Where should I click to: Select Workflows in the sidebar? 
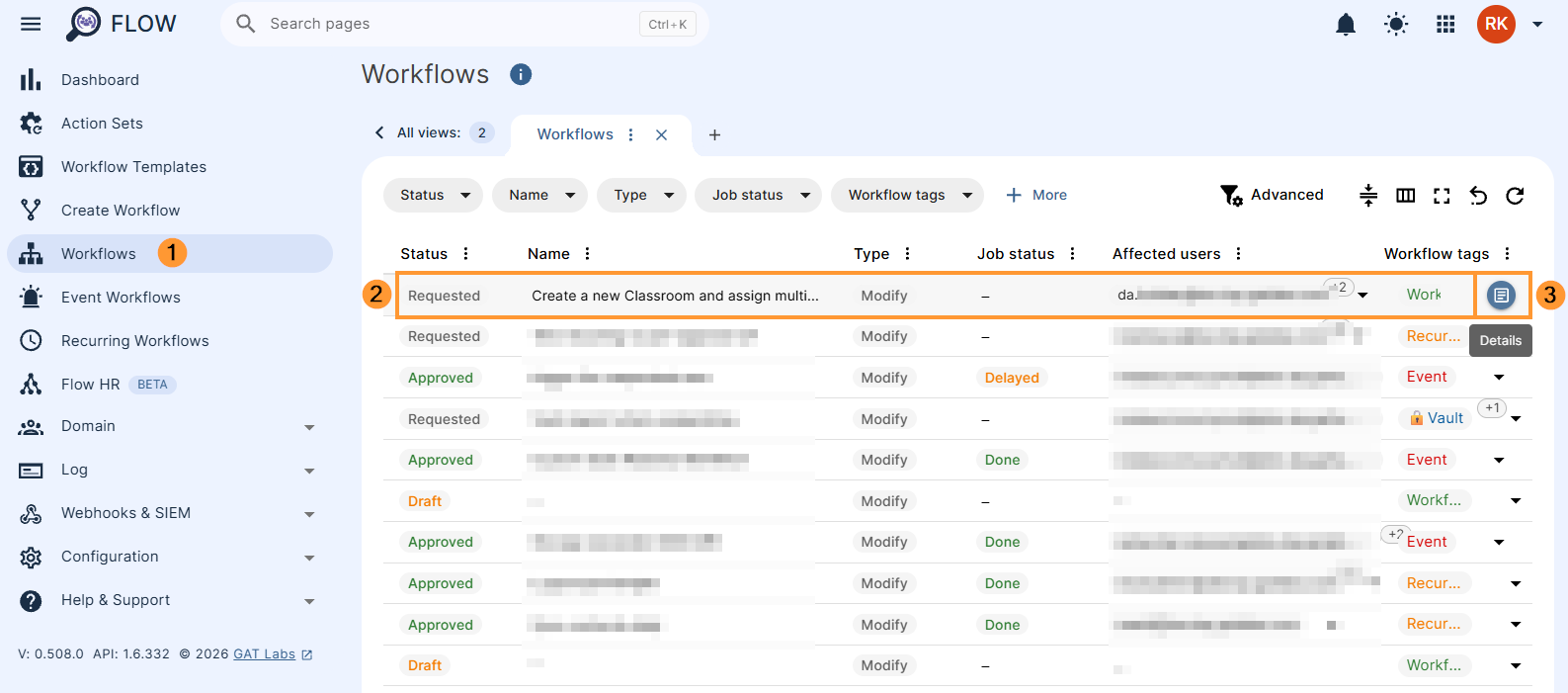pyautogui.click(x=170, y=254)
